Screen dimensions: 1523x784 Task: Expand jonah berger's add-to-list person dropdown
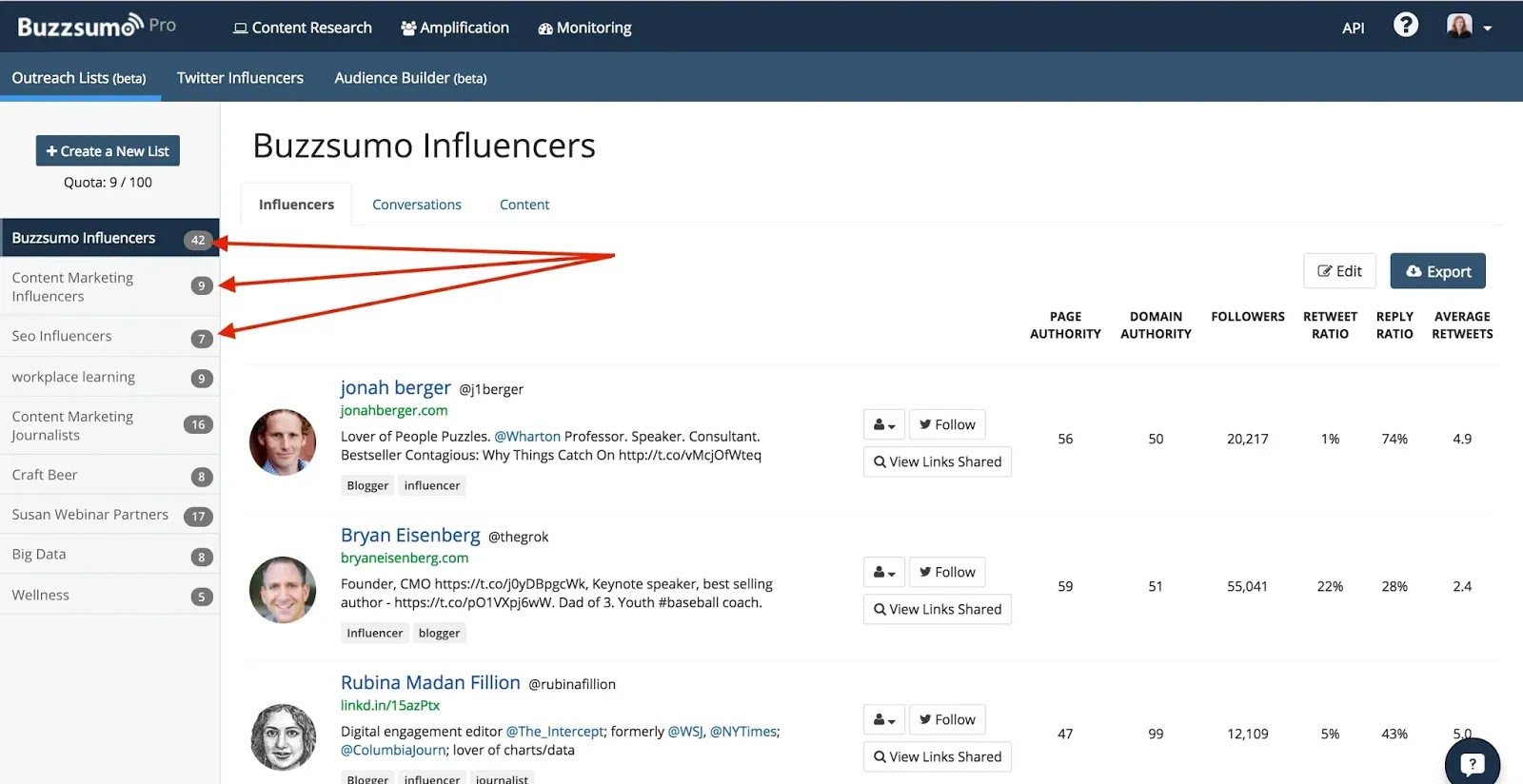pos(884,424)
